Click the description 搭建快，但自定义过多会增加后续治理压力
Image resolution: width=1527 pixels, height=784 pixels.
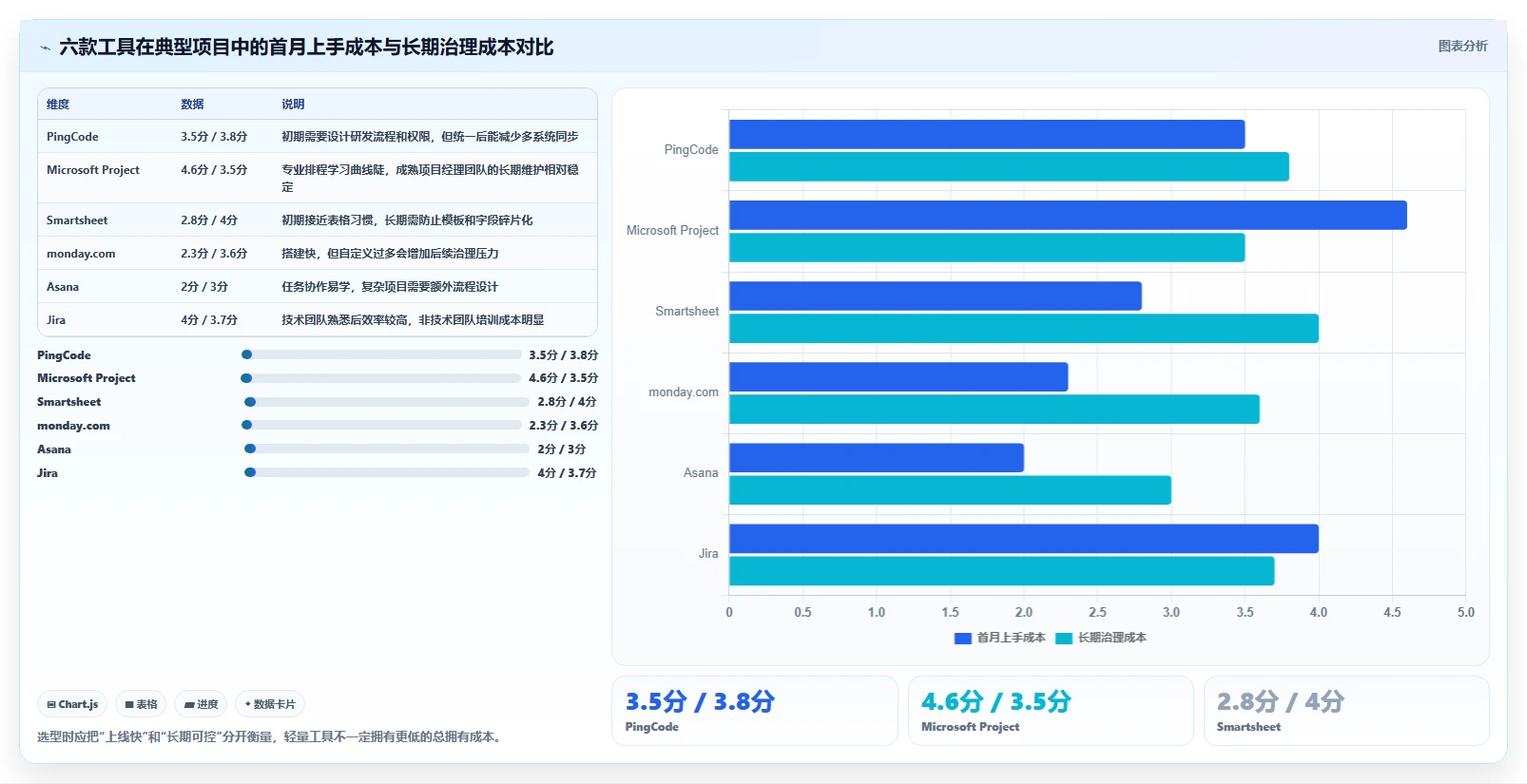(x=390, y=253)
